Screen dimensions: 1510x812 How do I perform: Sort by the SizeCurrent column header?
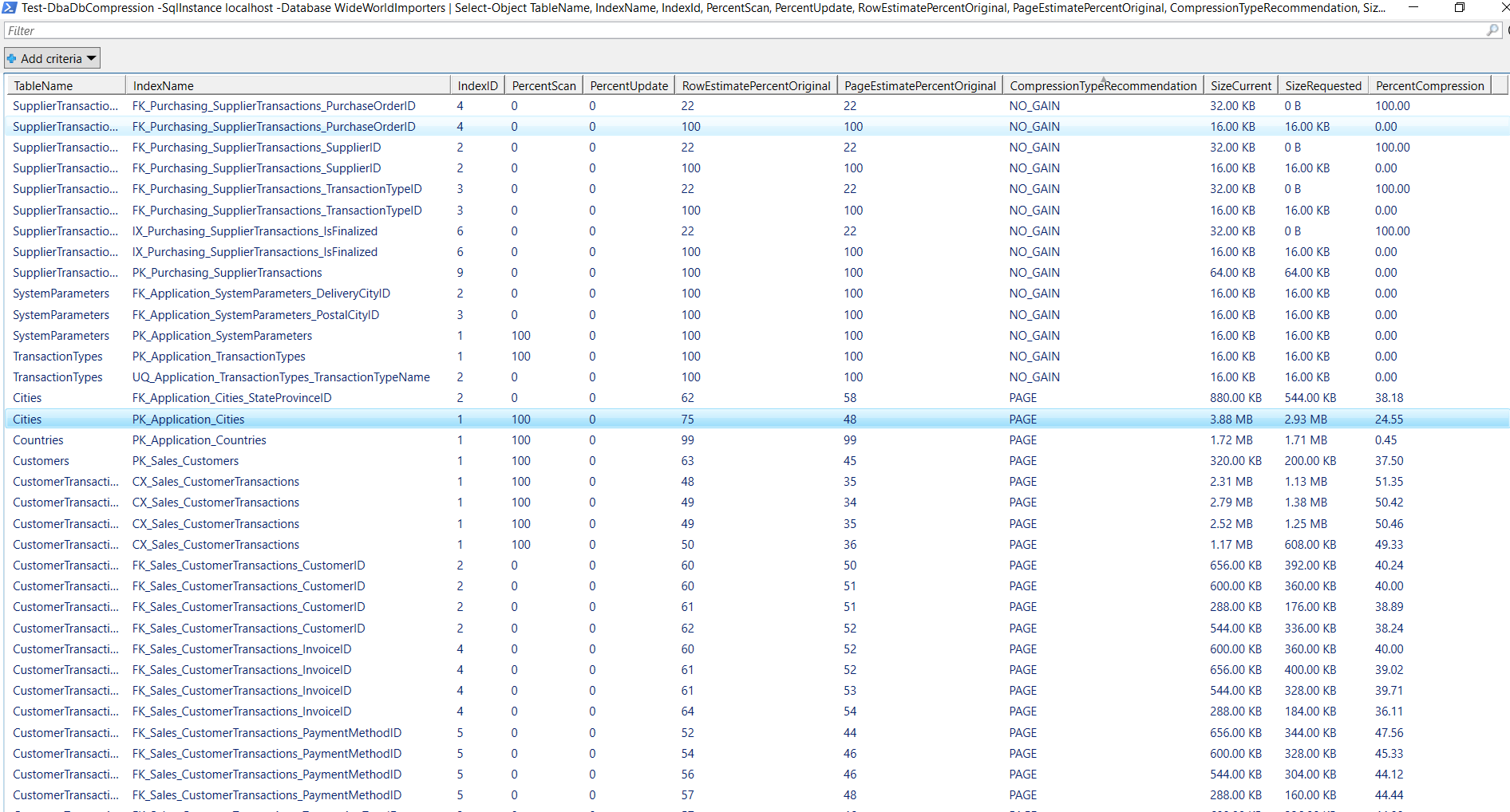[1240, 85]
